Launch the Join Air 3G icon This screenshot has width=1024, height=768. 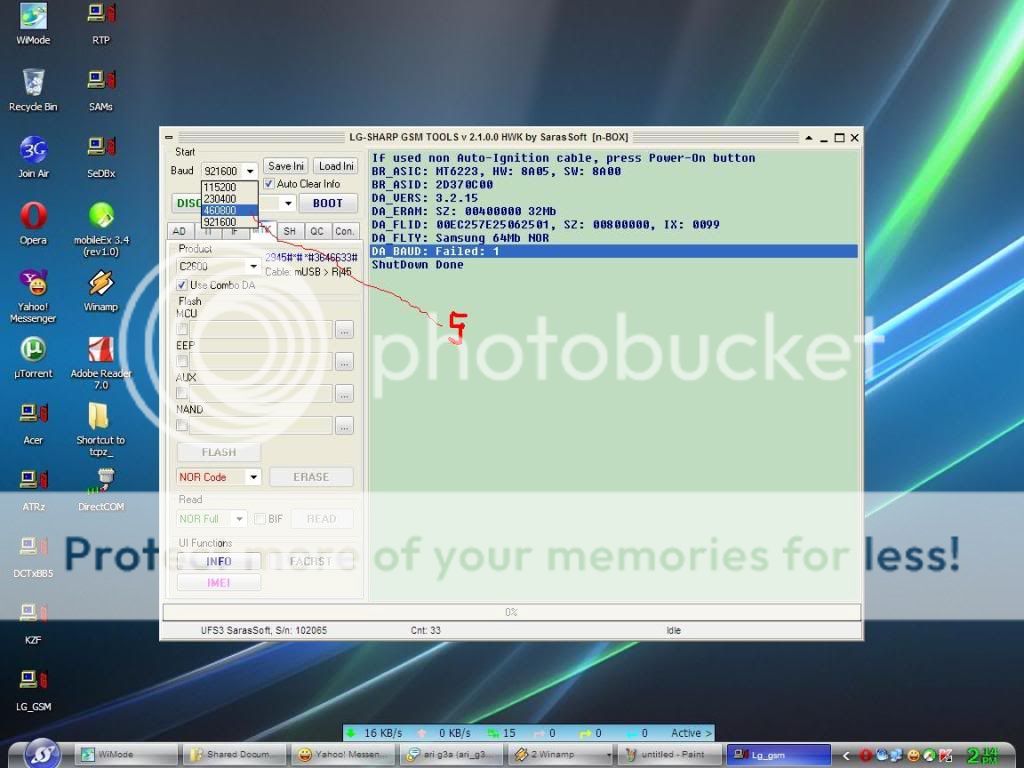point(33,157)
